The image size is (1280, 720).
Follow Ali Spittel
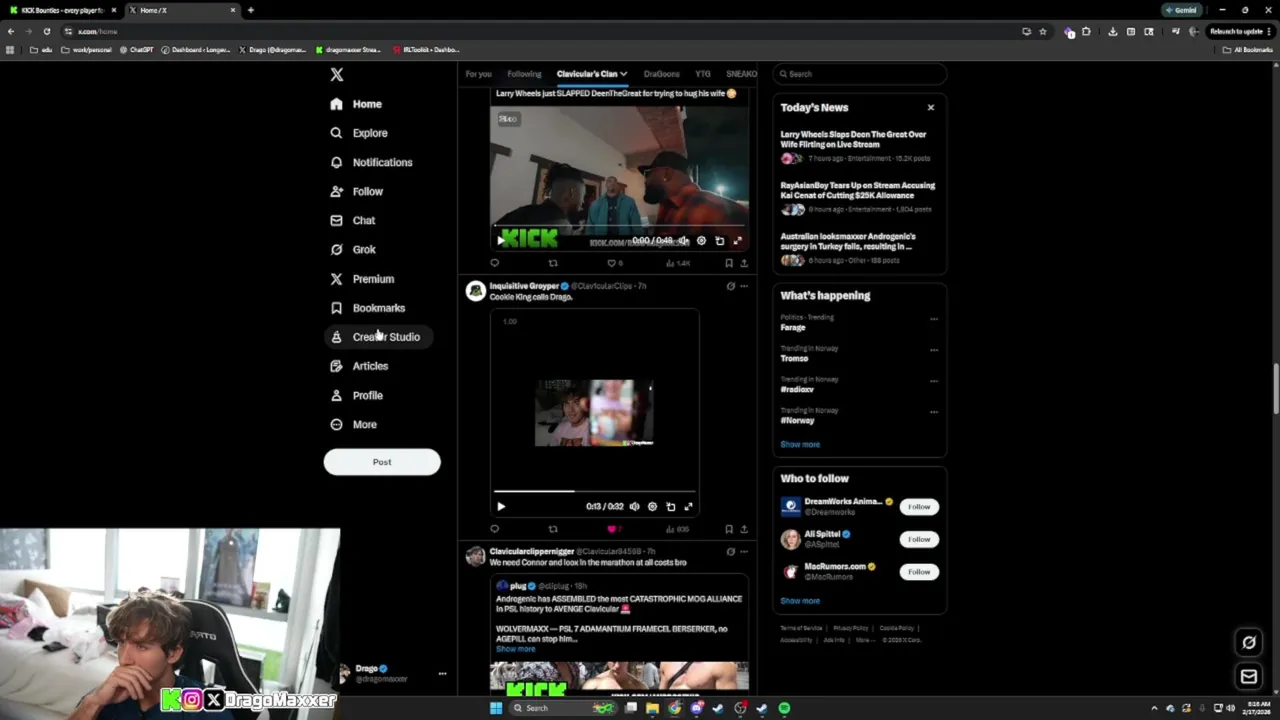919,539
